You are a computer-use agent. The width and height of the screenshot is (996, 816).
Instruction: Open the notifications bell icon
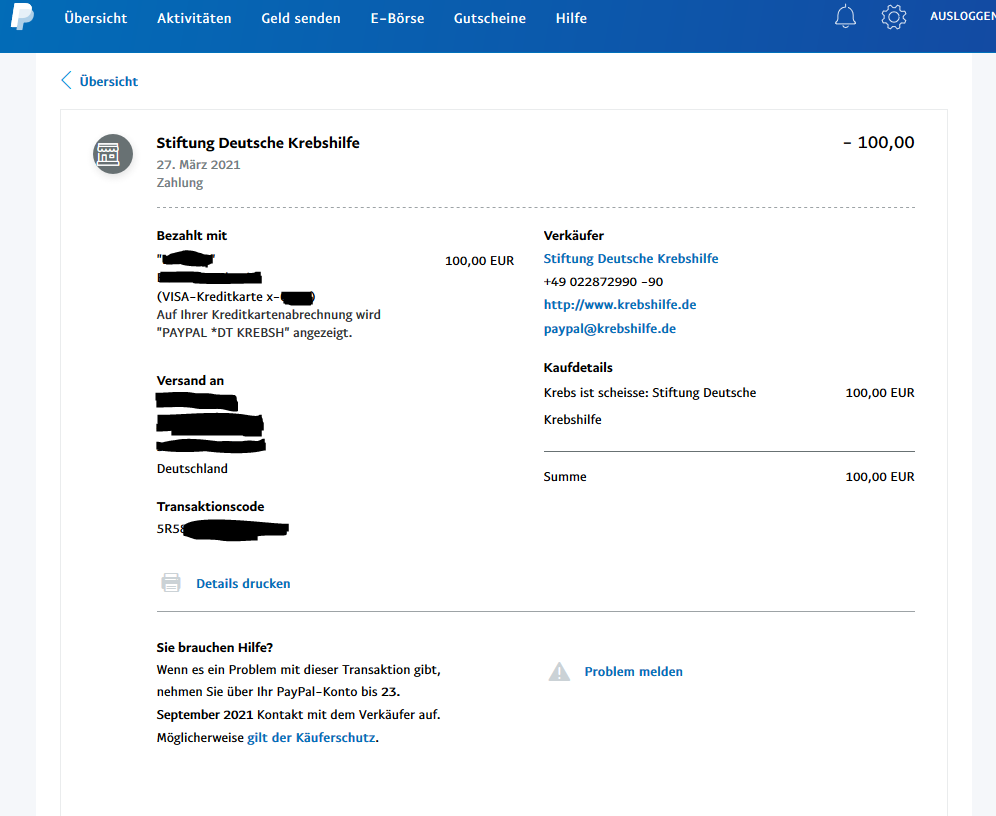click(845, 17)
